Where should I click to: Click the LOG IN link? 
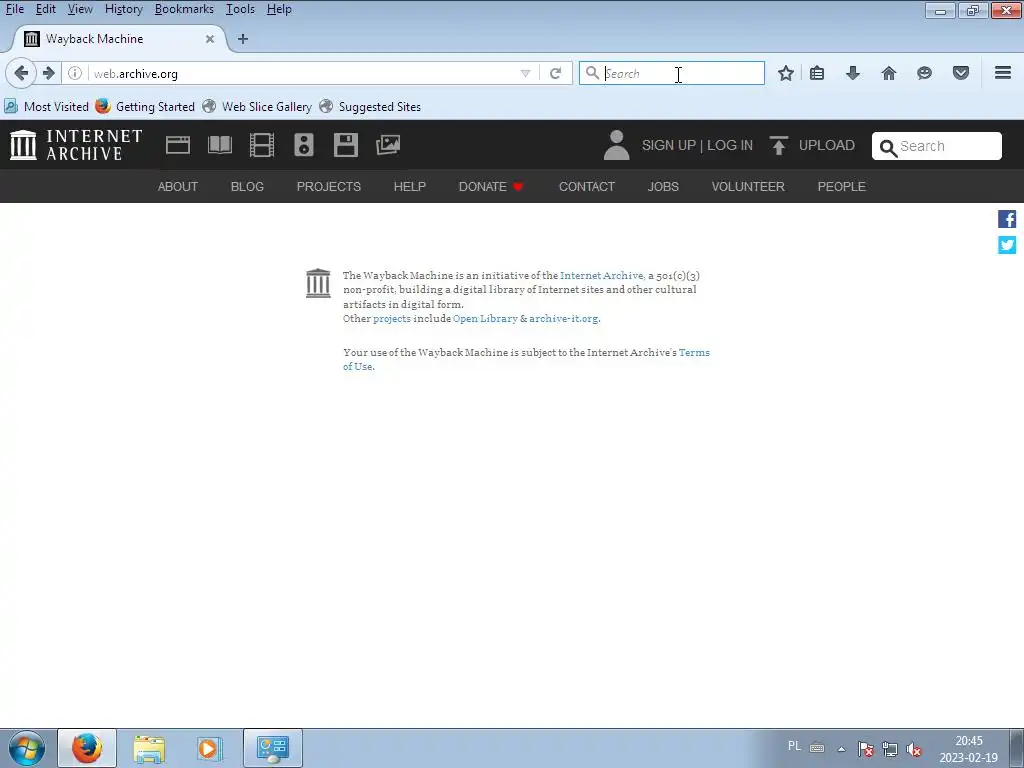pos(730,145)
